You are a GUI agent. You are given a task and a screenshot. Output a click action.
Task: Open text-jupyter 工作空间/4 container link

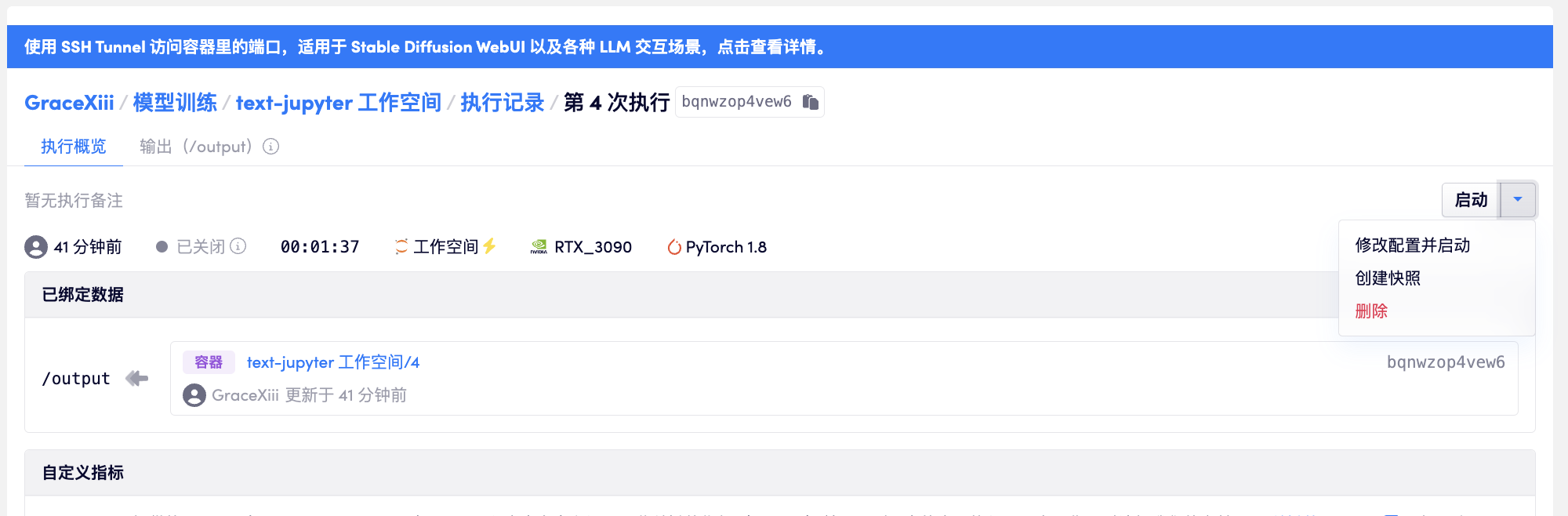(332, 362)
